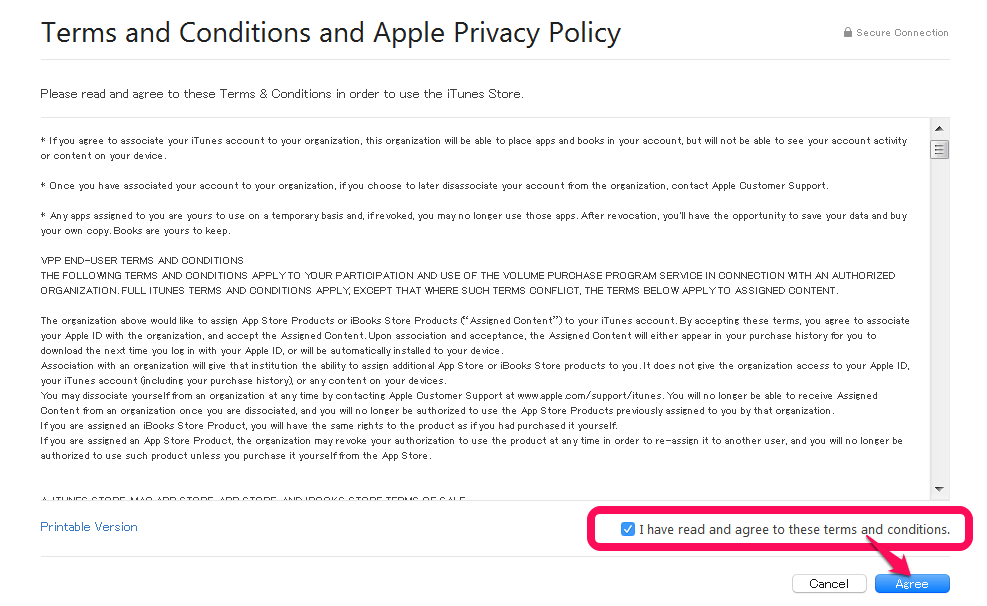This screenshot has height=606, width=987.
Task: Click the Secure Connection lock icon
Action: [x=848, y=33]
